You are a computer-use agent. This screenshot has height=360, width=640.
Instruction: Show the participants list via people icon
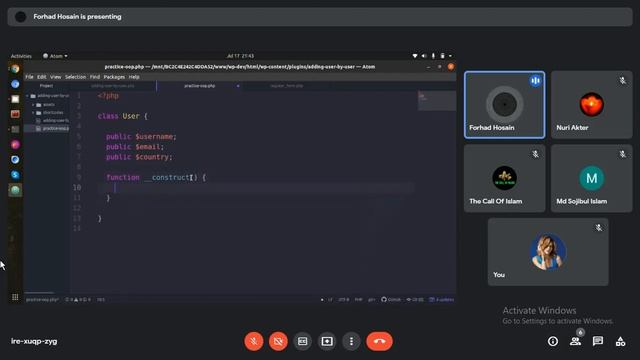576,341
